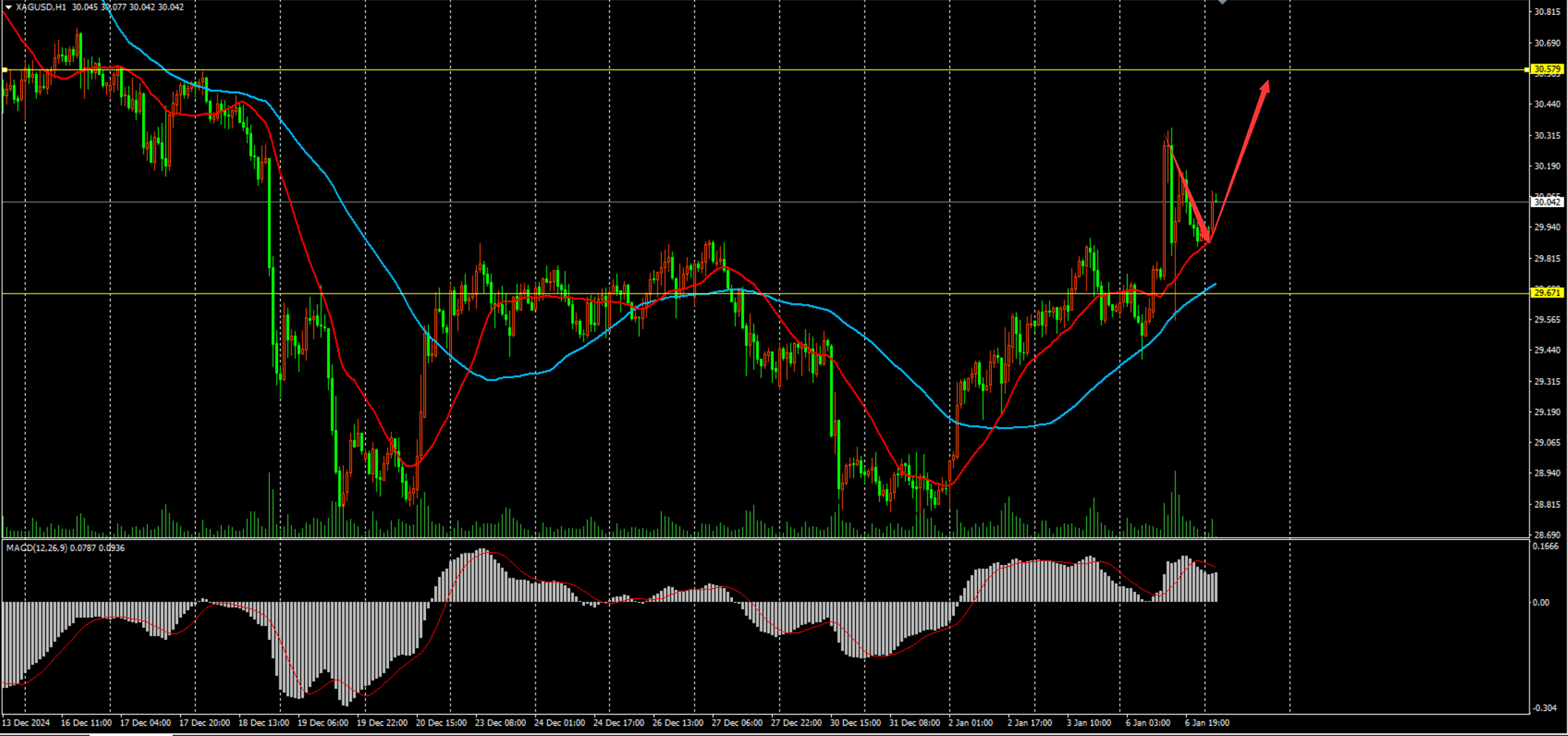Click the 18 Dec 13:00 time axis label
1568x736 pixels.
(x=263, y=723)
